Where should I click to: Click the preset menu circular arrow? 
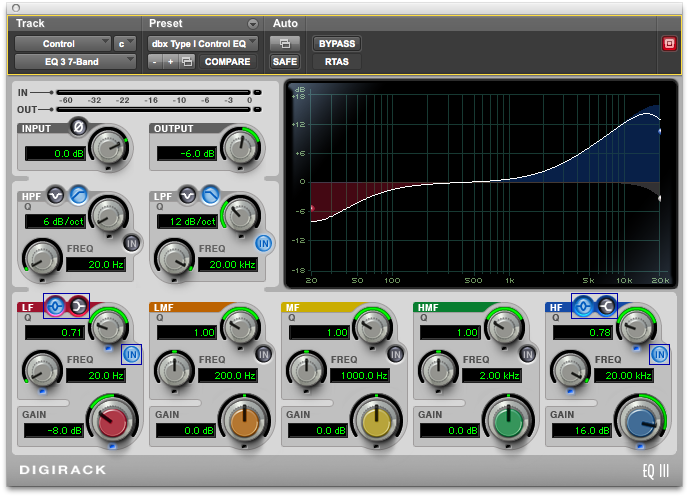pyautogui.click(x=253, y=24)
